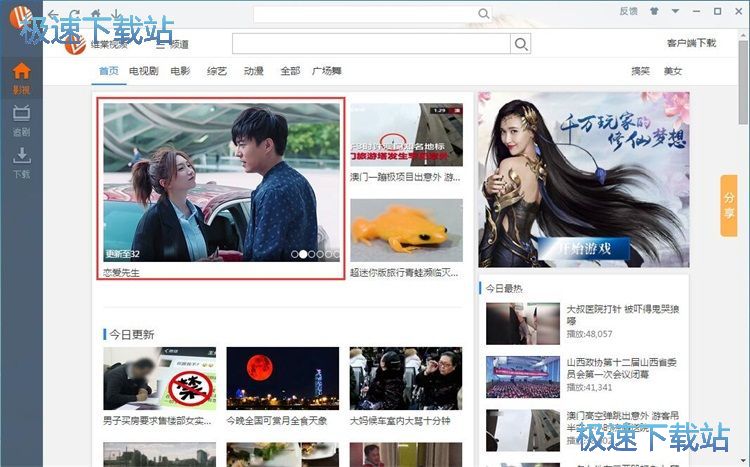Select the first carousel dot on banner
The width and height of the screenshot is (750, 467).
(295, 254)
